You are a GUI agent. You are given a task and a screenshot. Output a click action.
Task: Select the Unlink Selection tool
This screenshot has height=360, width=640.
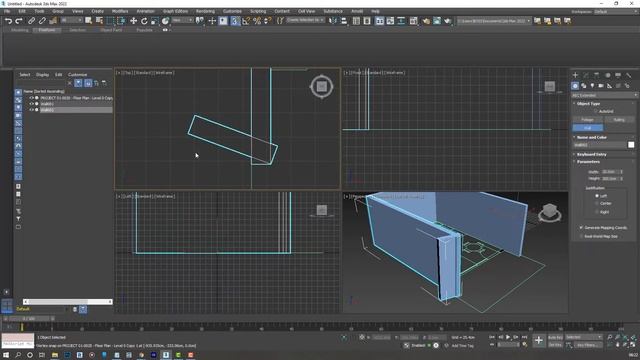(42, 21)
